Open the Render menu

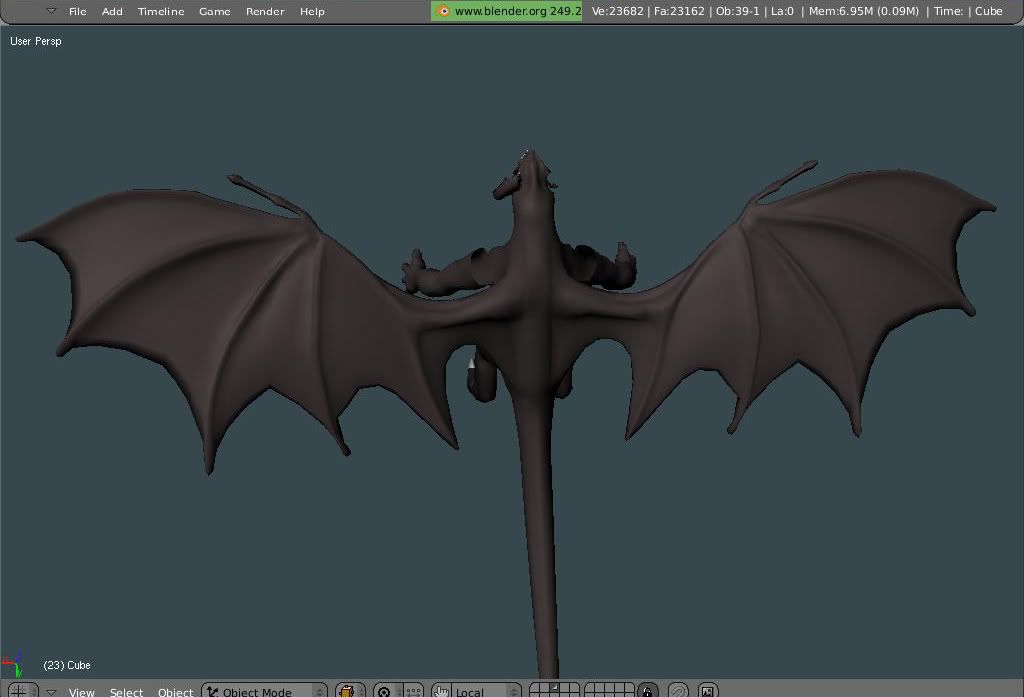[x=265, y=11]
